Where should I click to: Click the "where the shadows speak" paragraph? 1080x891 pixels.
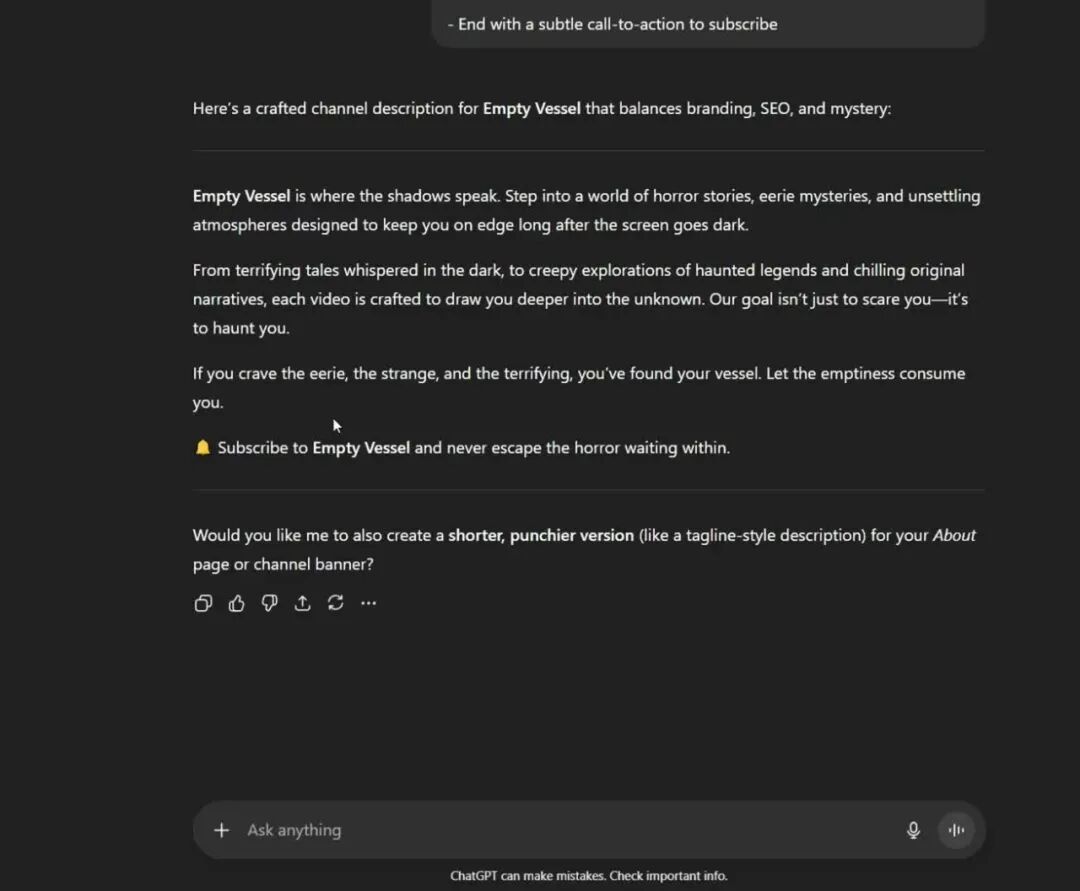[586, 210]
